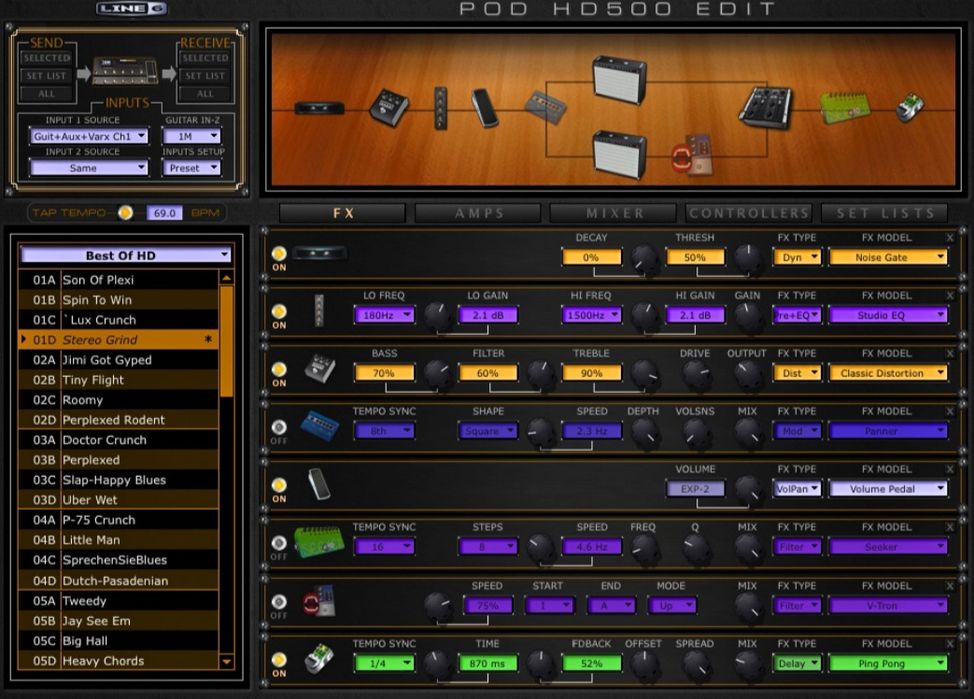Select the mixer block in signal chain
The height and width of the screenshot is (699, 974).
(x=766, y=107)
